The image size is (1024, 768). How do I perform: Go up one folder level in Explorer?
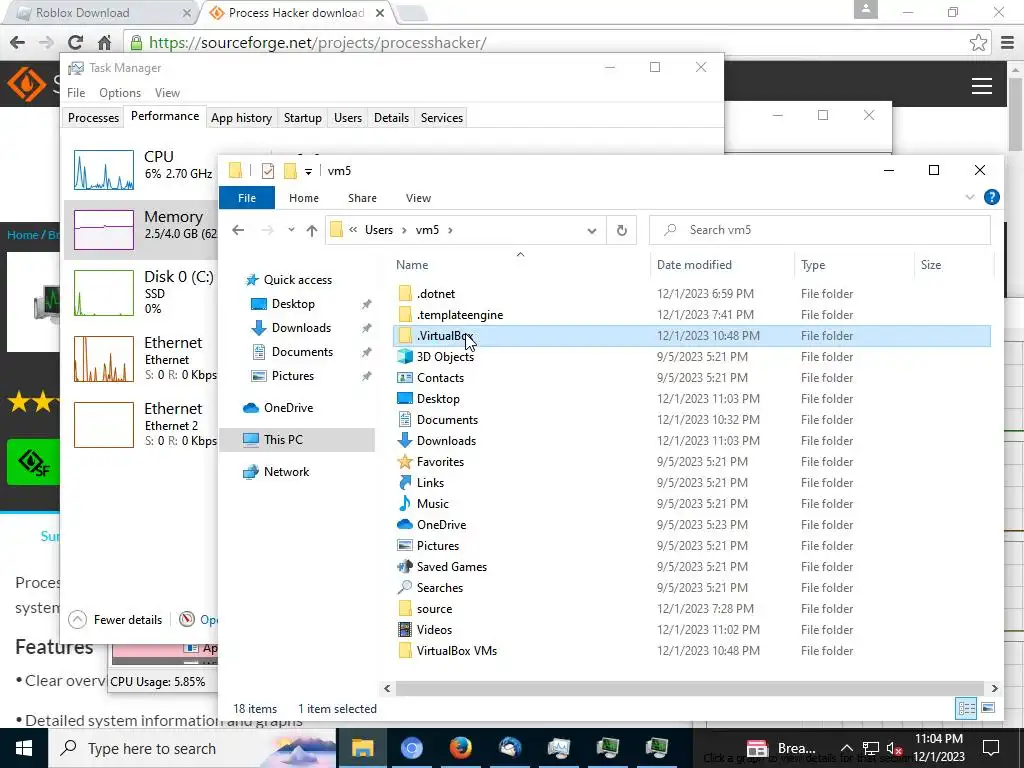click(312, 230)
